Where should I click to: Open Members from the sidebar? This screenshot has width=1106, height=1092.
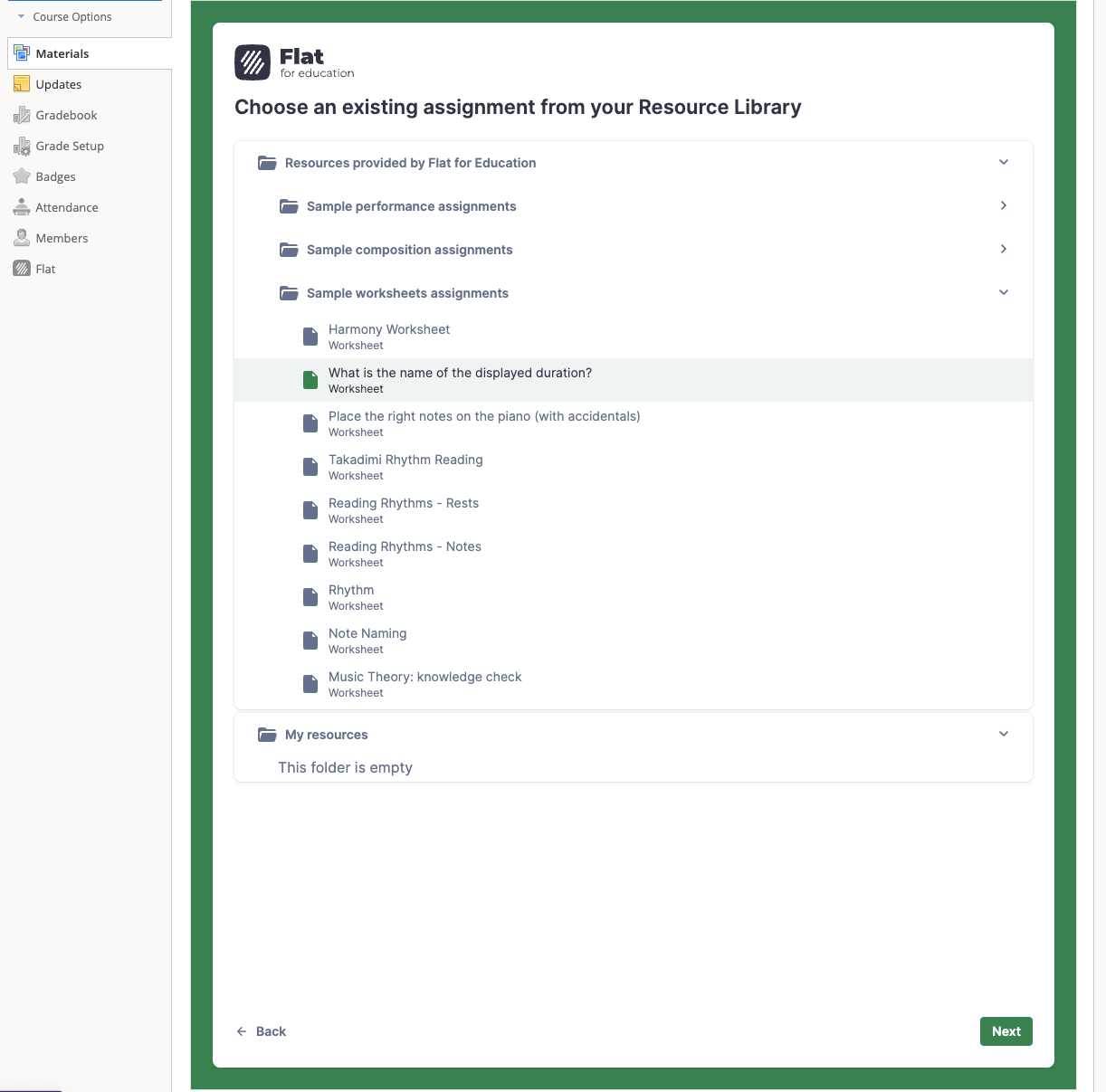pyautogui.click(x=22, y=237)
